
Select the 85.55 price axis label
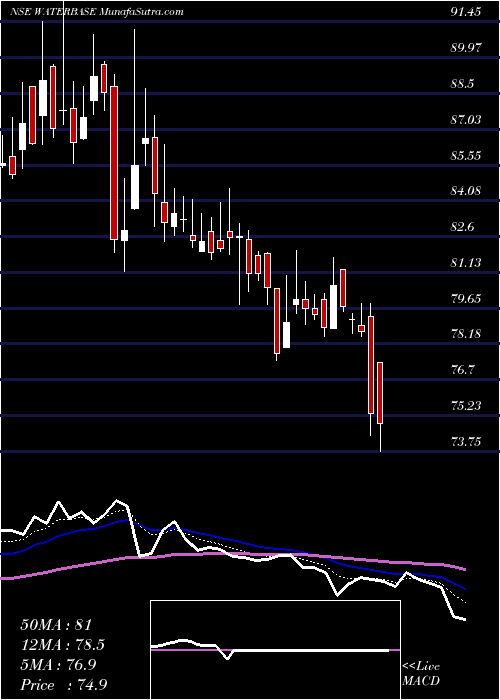(466, 155)
